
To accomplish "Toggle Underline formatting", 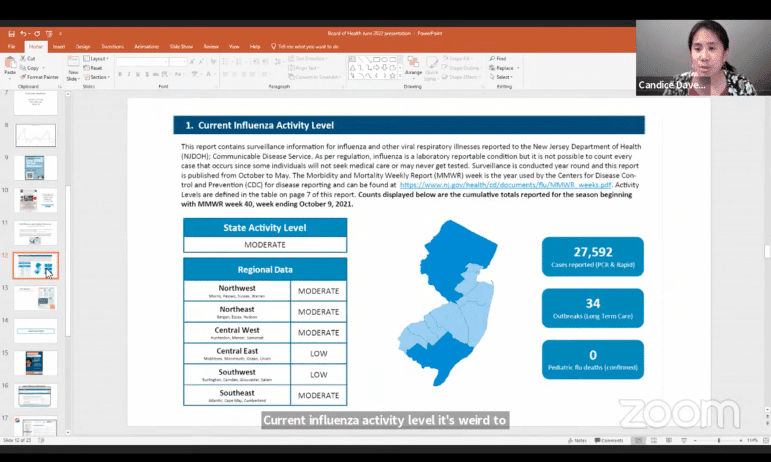I will pos(138,74).
